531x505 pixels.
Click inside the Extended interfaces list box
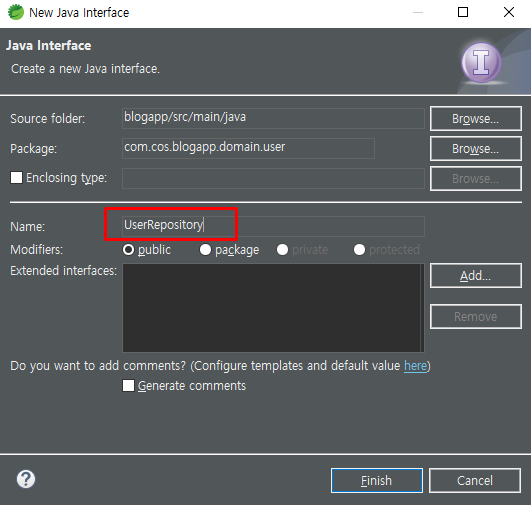click(x=273, y=308)
